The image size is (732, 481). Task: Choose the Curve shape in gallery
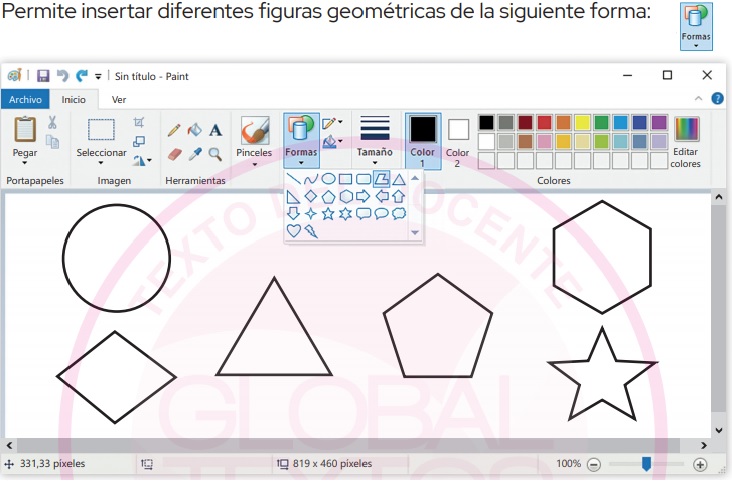click(311, 179)
